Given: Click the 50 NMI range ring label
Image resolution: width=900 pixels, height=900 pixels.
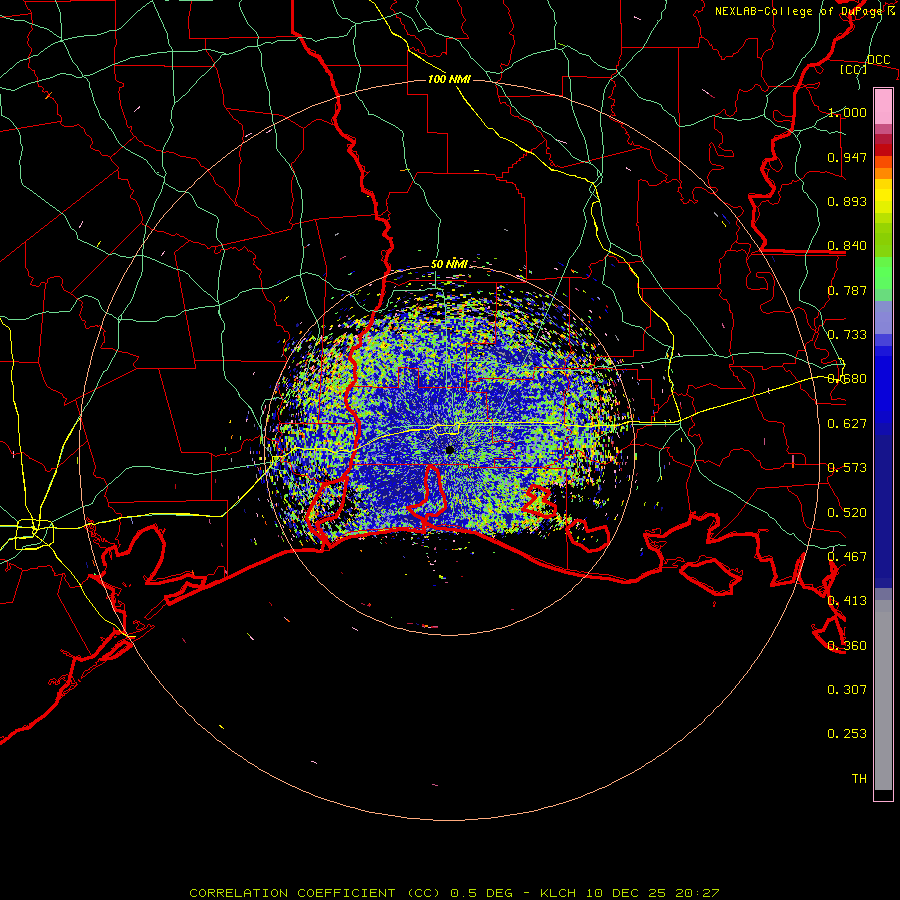Looking at the screenshot, I should coord(449,264).
